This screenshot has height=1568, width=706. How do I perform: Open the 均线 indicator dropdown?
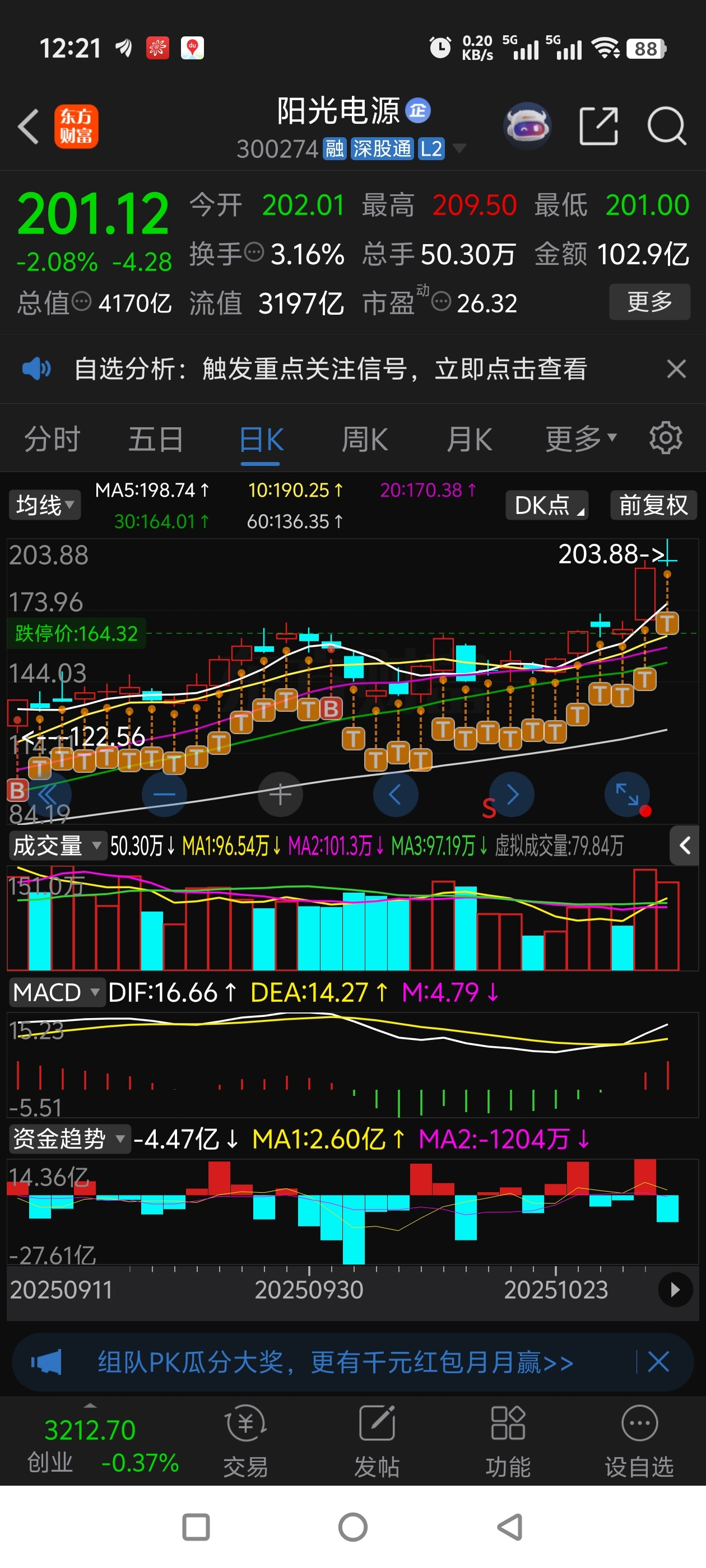44,505
